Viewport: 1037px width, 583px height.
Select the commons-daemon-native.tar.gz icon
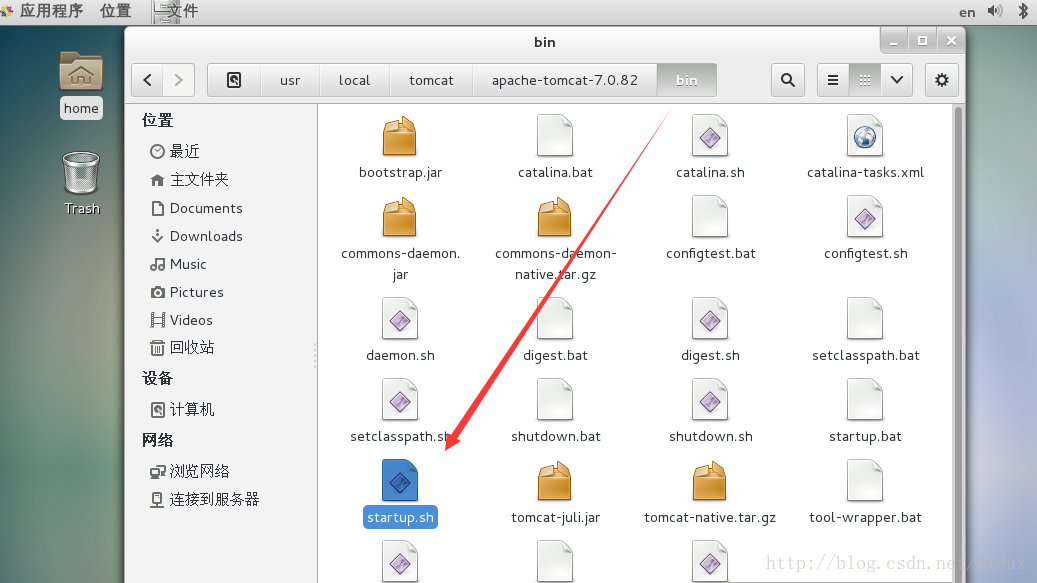(x=554, y=217)
